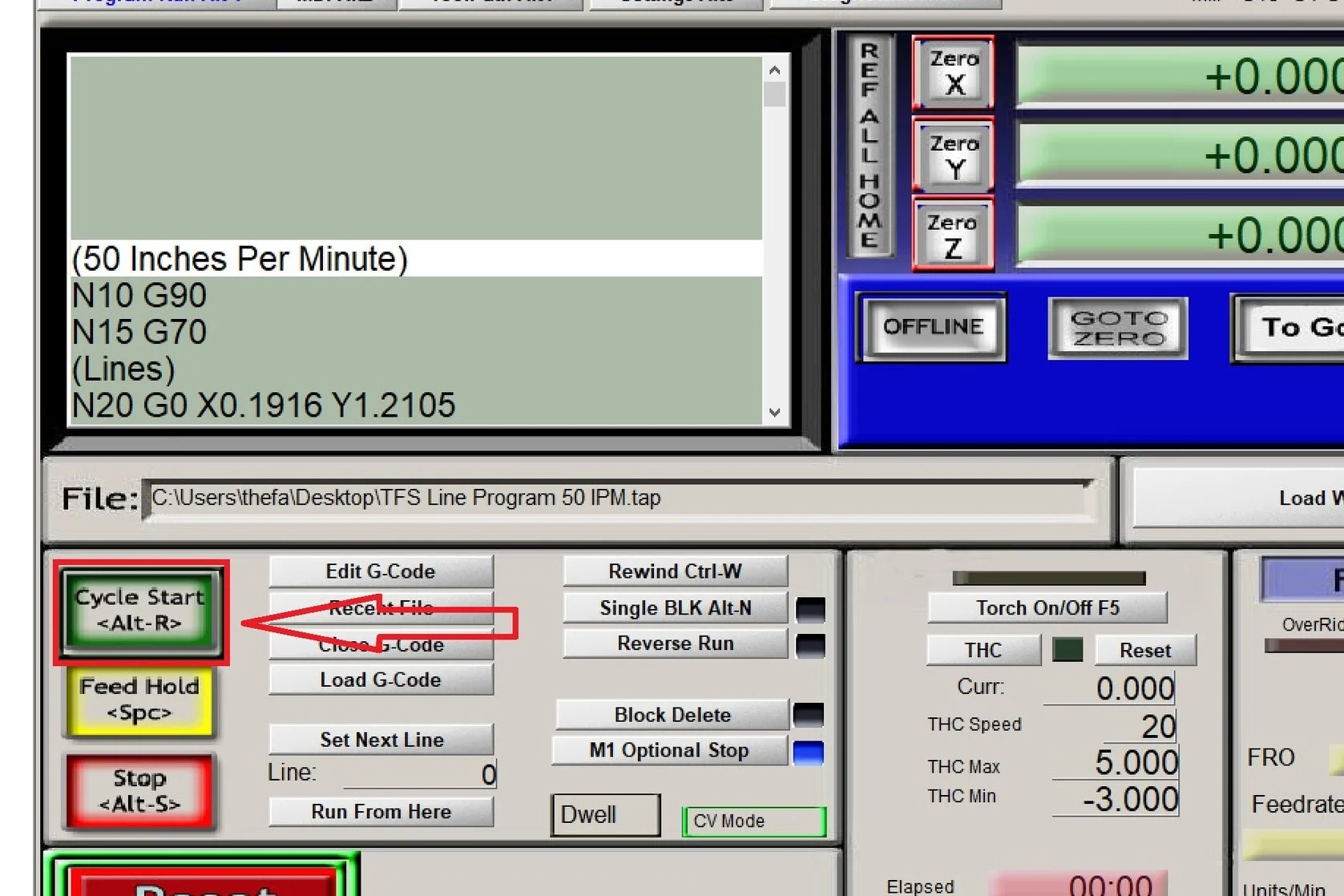Toggle the Reverse Run button

[675, 644]
